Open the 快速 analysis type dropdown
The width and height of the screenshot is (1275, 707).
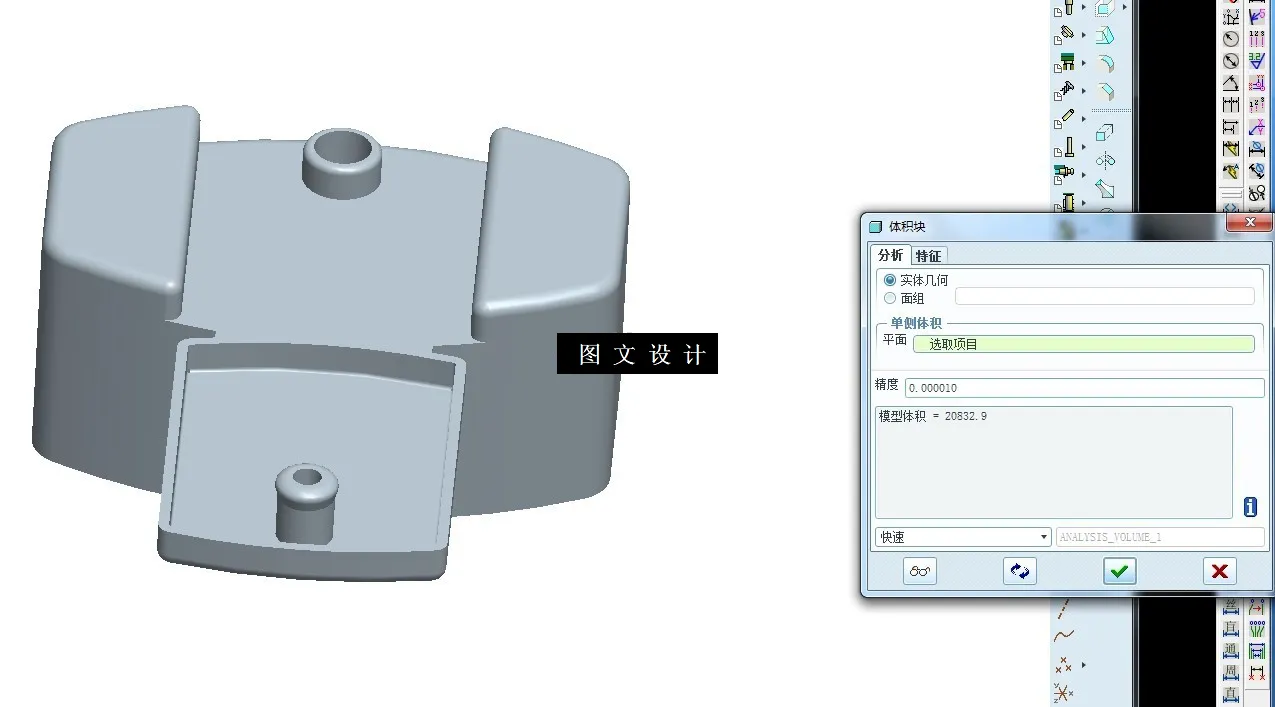click(x=963, y=537)
